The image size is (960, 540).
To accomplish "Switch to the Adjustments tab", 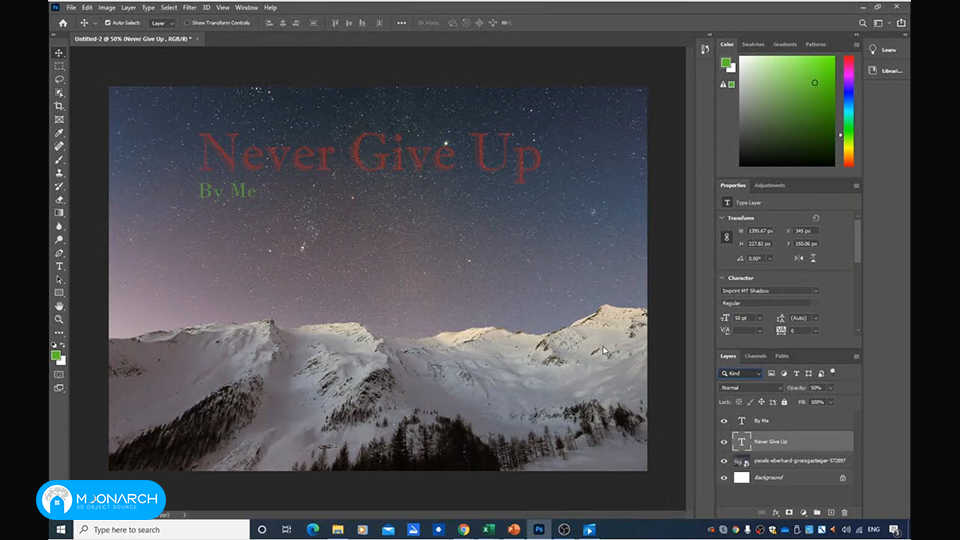I will (x=770, y=186).
